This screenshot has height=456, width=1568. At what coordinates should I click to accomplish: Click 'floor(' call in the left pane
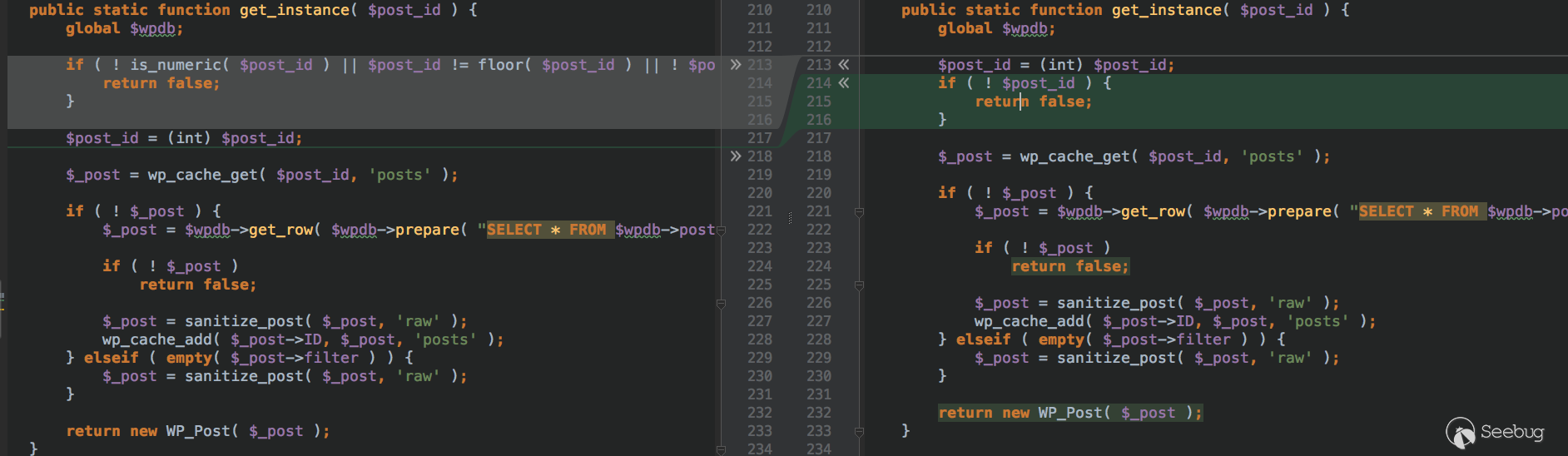point(504,65)
